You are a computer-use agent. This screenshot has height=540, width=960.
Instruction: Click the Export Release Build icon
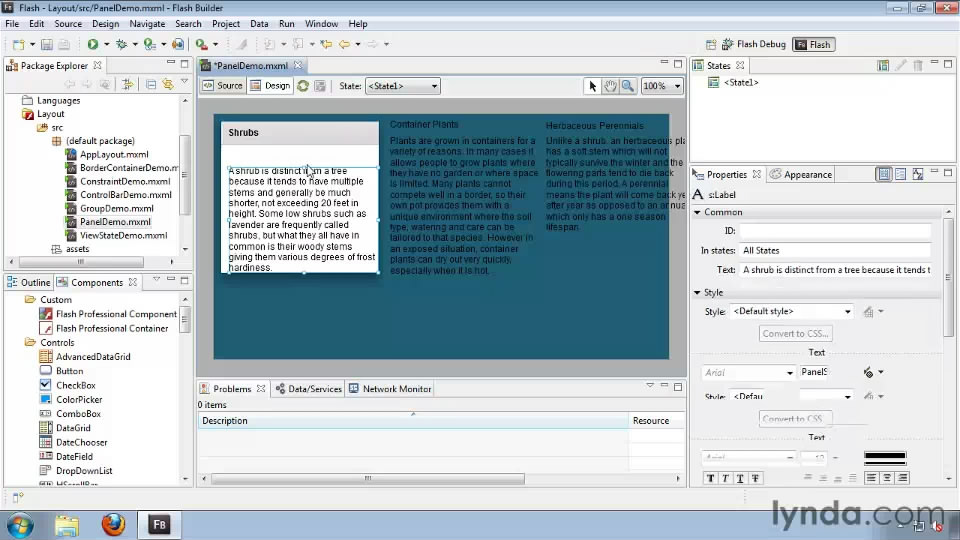coord(178,44)
